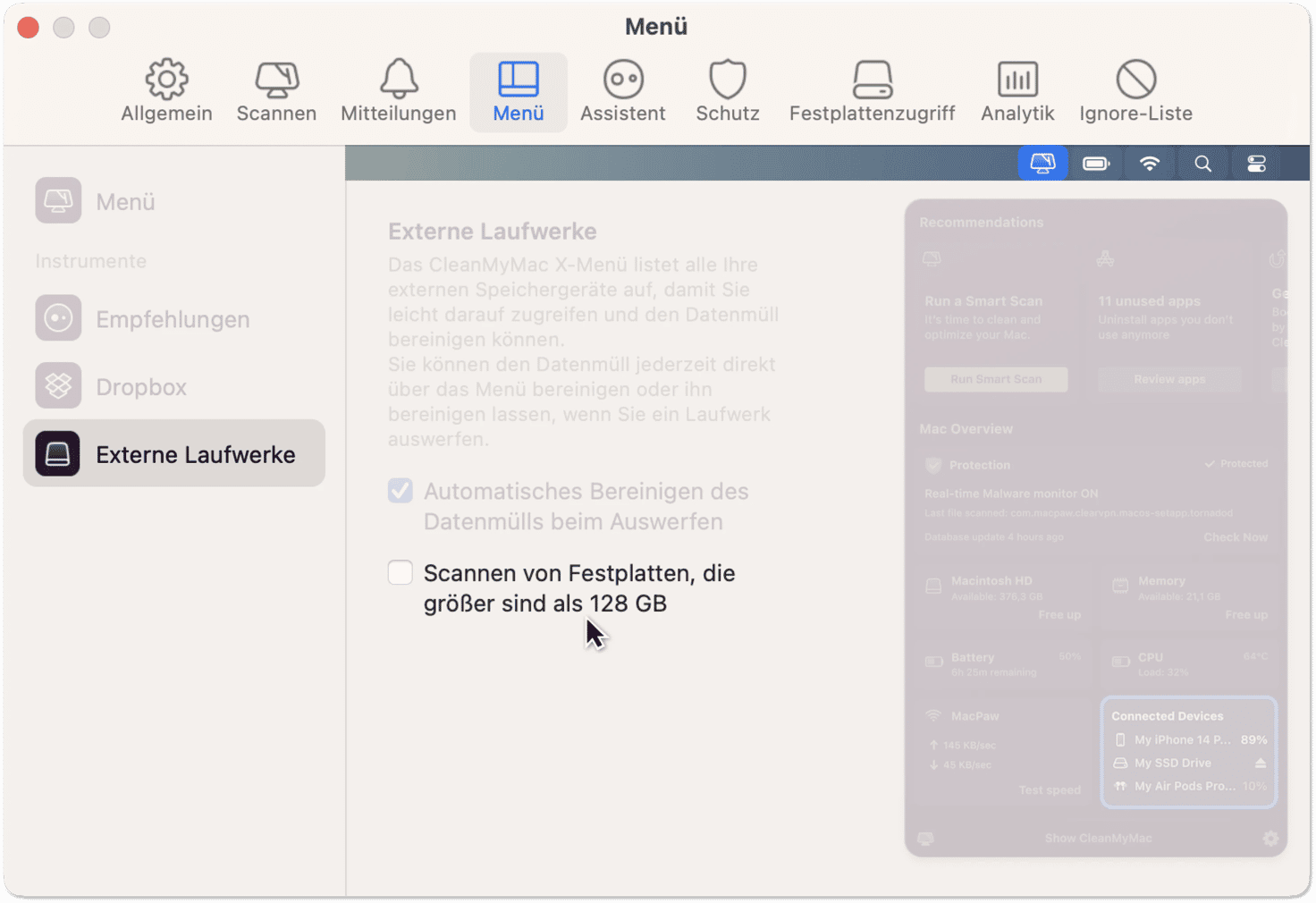Click the Real-time Malware monitor ON text

point(1011,494)
